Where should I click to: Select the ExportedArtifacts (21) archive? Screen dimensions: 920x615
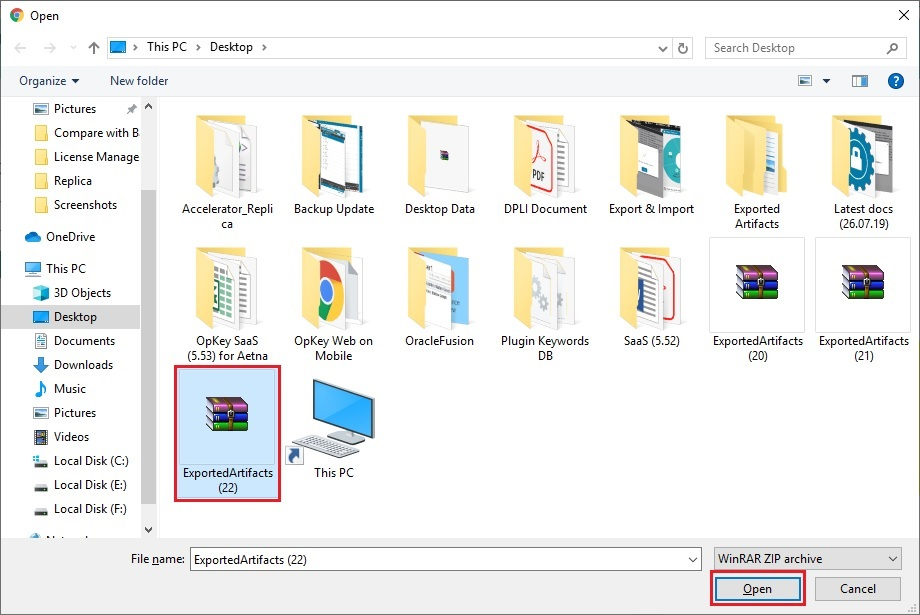point(863,300)
